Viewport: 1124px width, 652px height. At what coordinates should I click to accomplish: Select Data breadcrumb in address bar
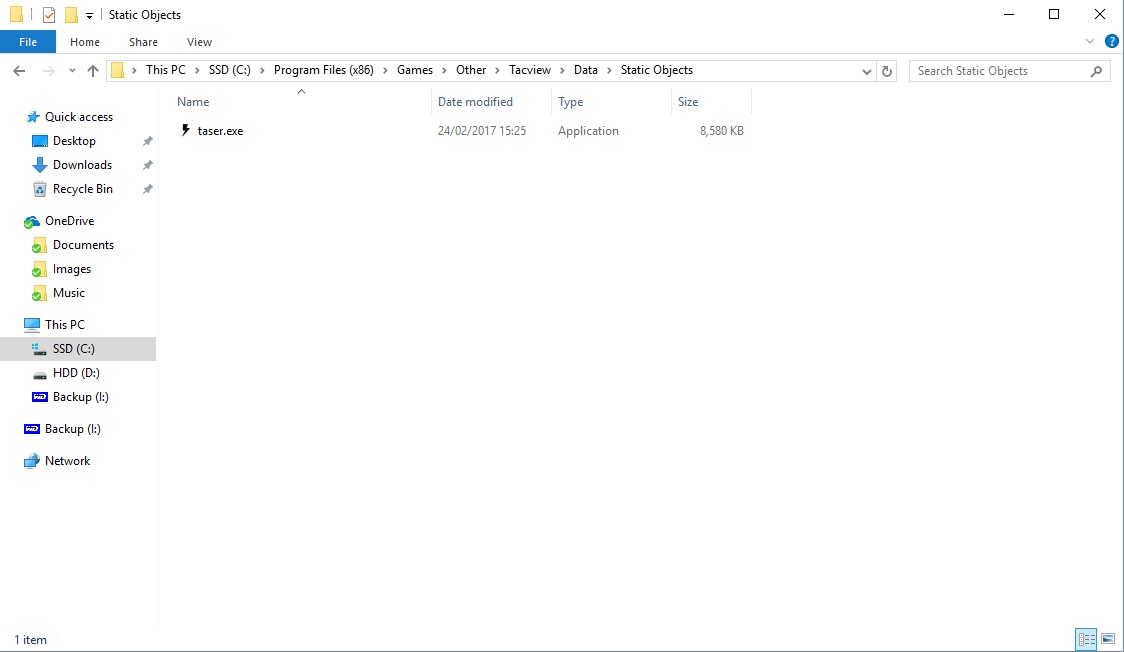[586, 70]
